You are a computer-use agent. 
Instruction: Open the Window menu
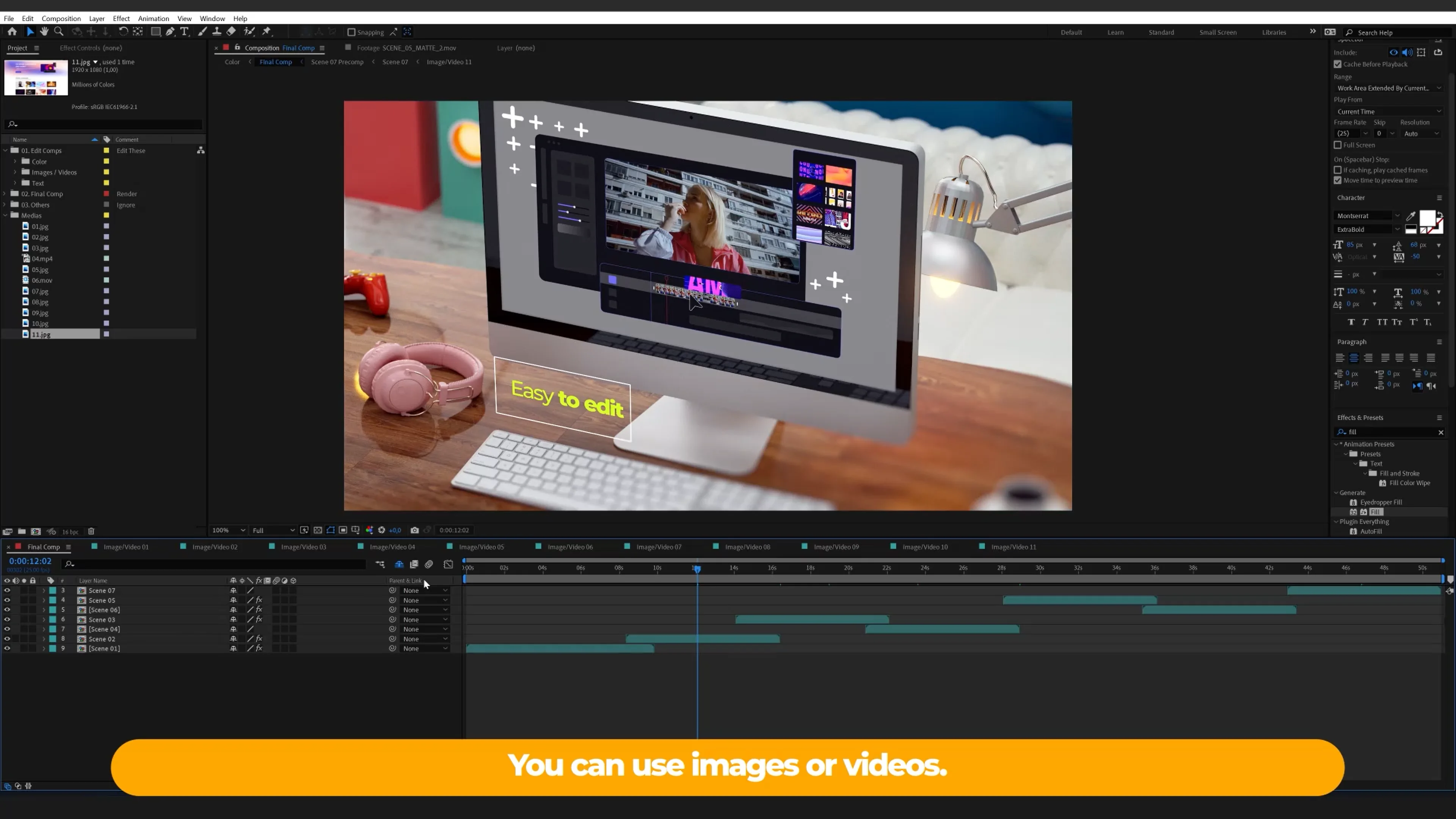(x=212, y=19)
